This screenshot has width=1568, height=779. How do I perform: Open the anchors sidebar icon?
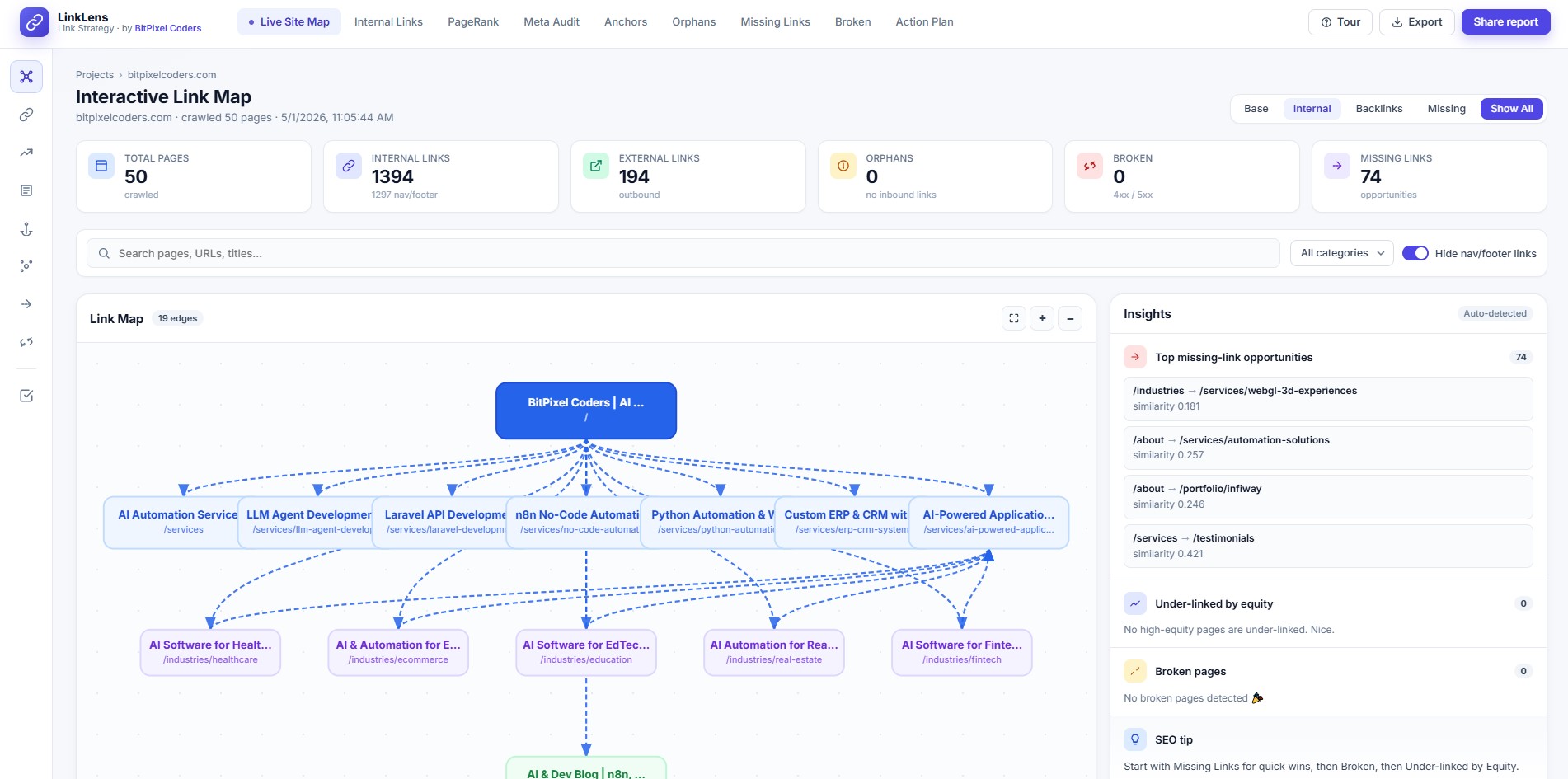[x=26, y=228]
